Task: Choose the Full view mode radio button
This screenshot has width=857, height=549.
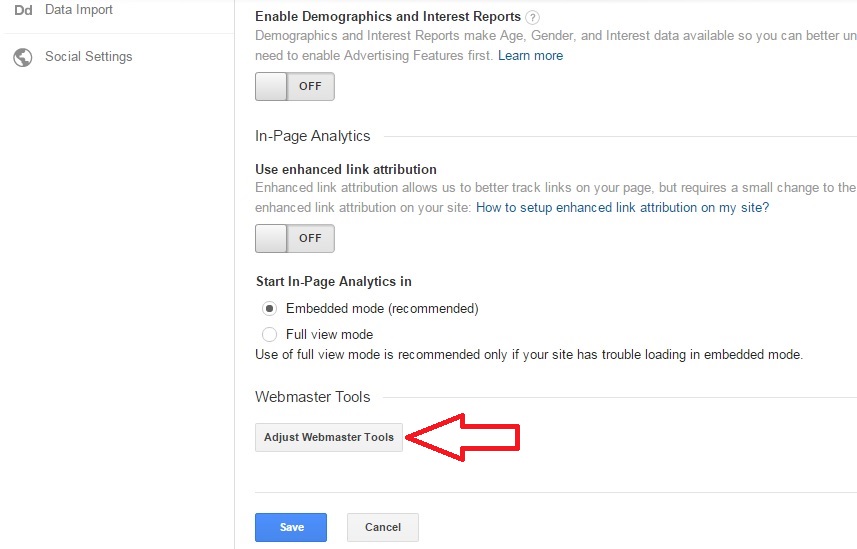Action: (x=269, y=334)
